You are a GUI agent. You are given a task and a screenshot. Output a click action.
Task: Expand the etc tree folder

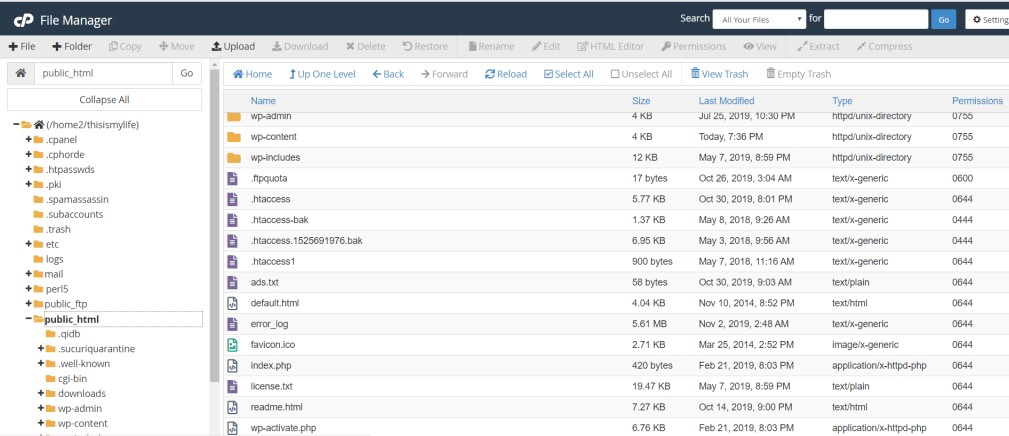28,244
